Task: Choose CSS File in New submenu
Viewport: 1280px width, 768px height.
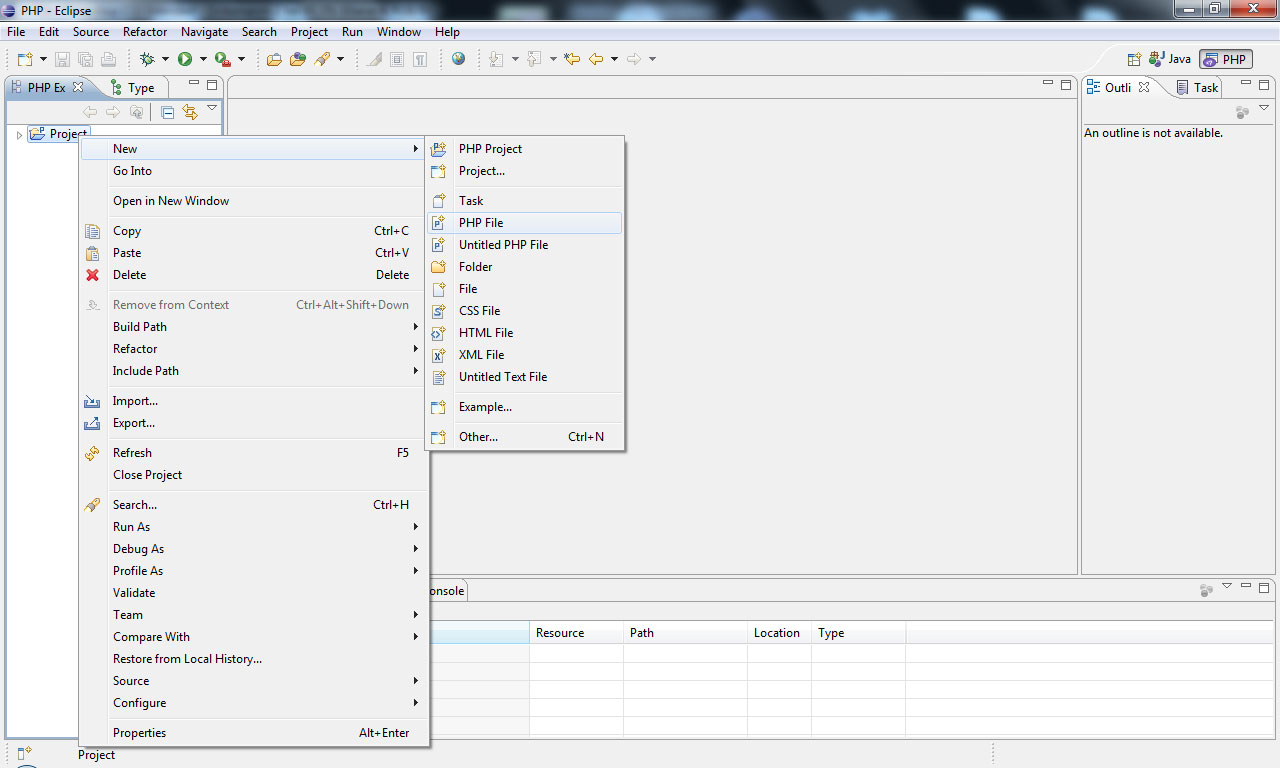Action: 525,311
